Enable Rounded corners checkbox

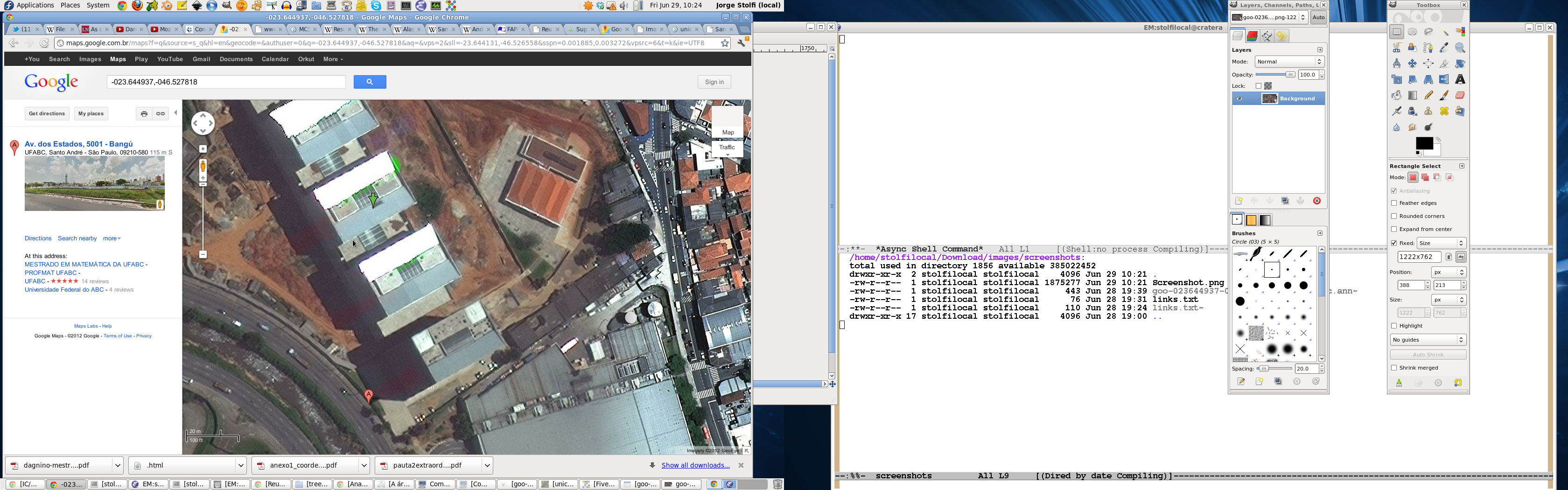1394,216
